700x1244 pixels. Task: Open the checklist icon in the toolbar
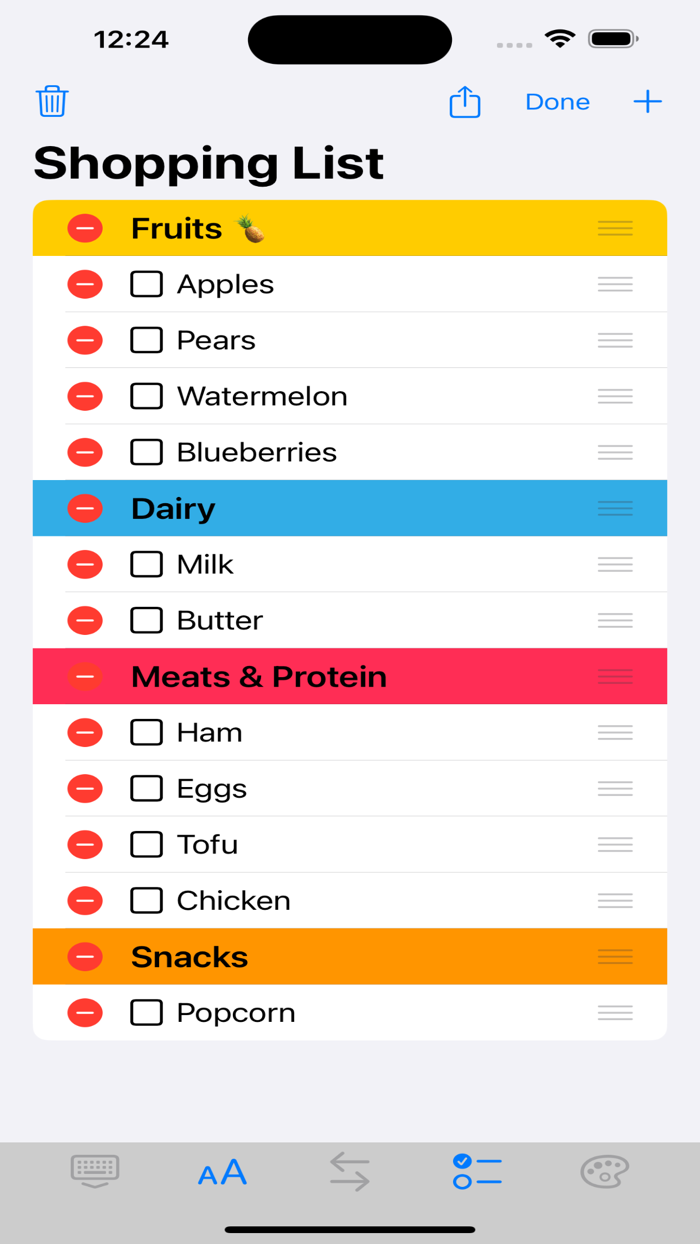click(476, 1171)
